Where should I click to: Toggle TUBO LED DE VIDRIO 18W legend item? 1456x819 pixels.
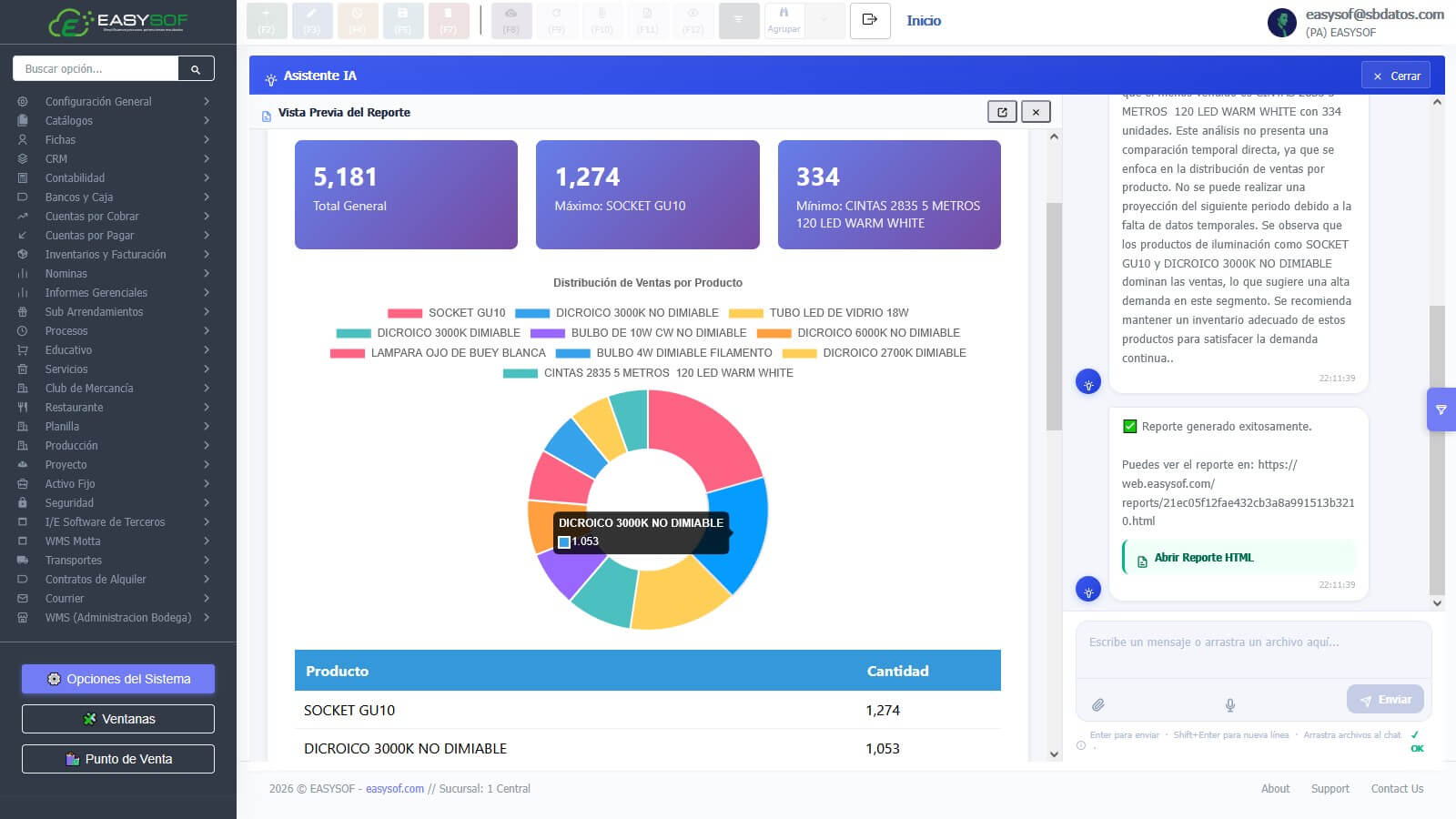pos(819,313)
